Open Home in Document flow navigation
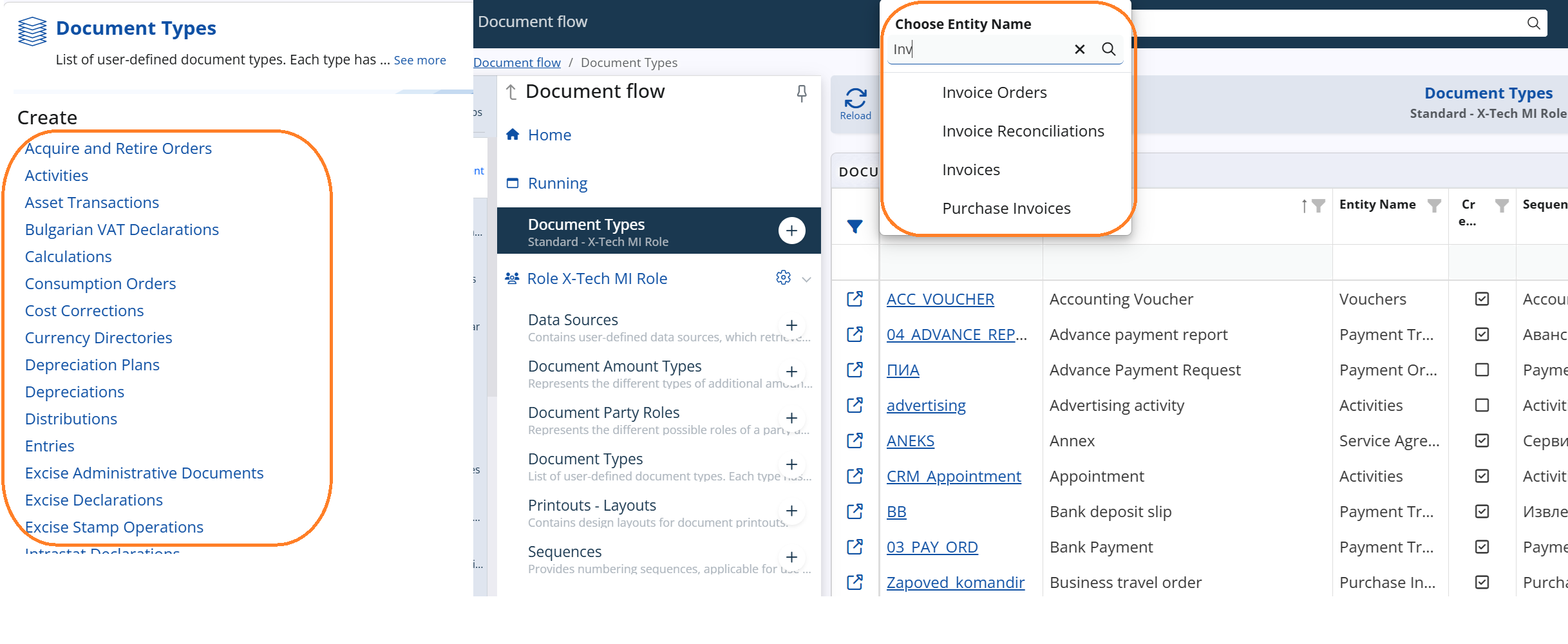Viewport: 1568px width, 644px height. pyautogui.click(x=549, y=135)
